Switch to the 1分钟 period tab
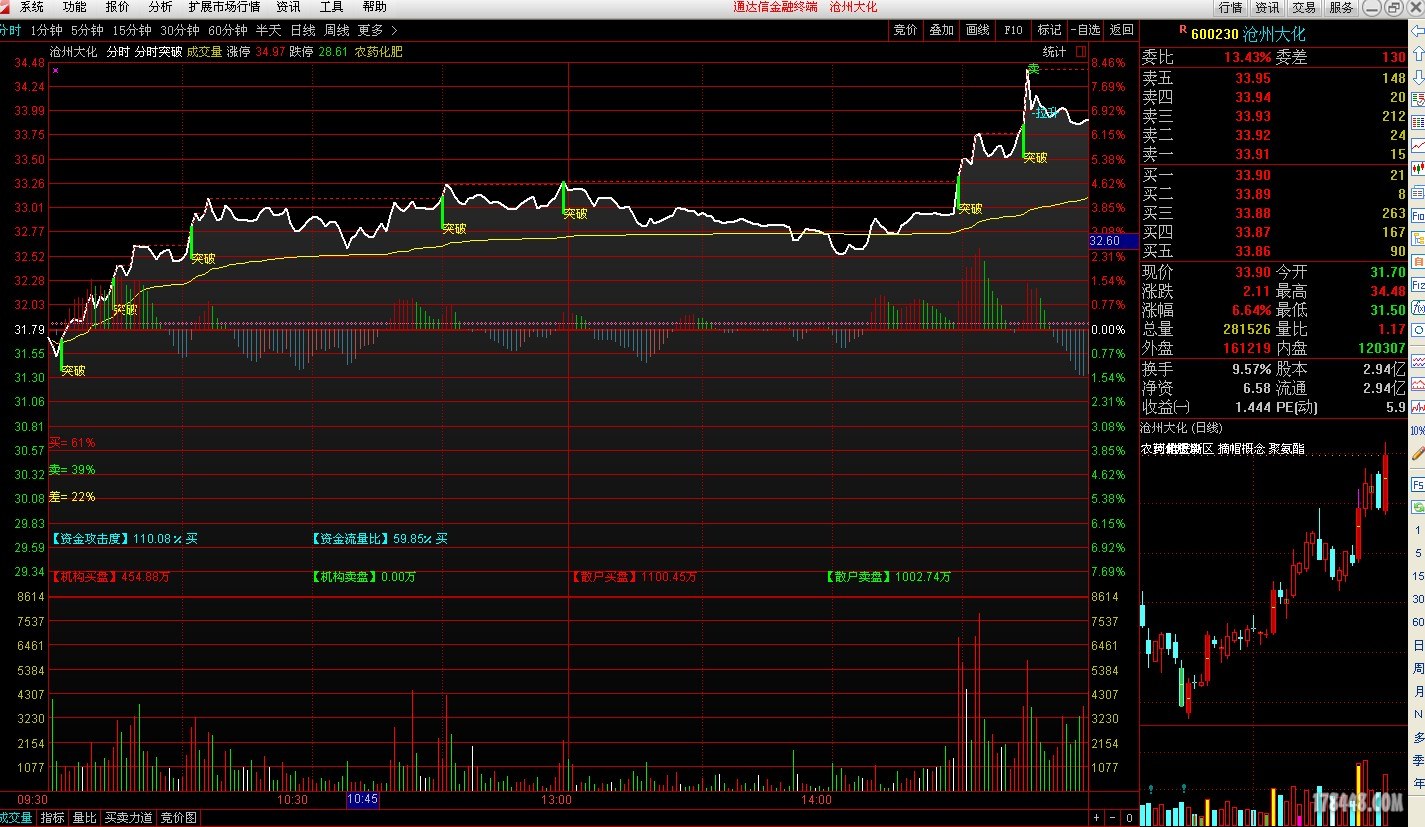 (46, 30)
